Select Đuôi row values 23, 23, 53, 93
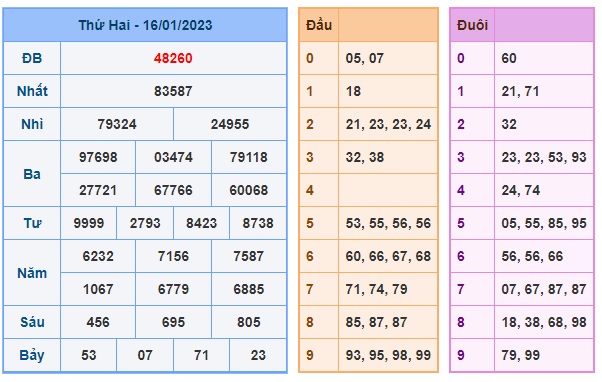 coord(544,157)
